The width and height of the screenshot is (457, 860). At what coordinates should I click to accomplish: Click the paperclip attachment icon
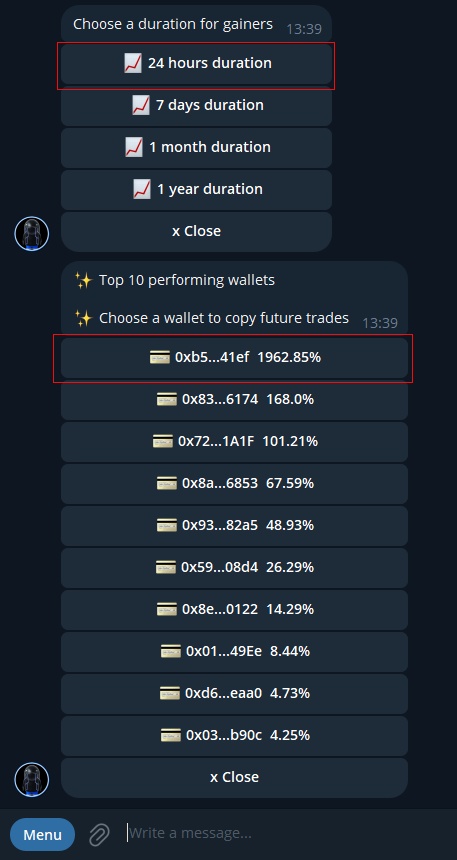coord(99,834)
